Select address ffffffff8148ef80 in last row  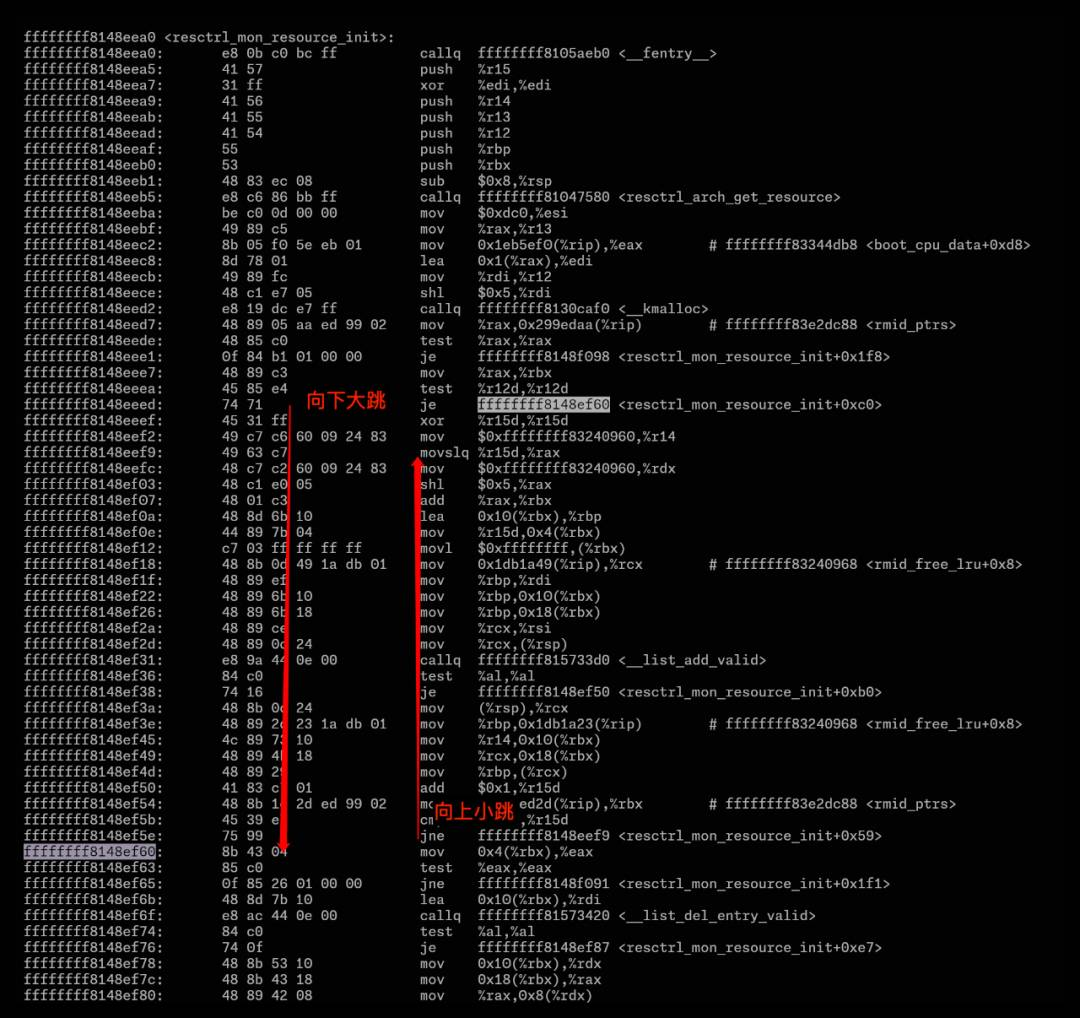94,995
